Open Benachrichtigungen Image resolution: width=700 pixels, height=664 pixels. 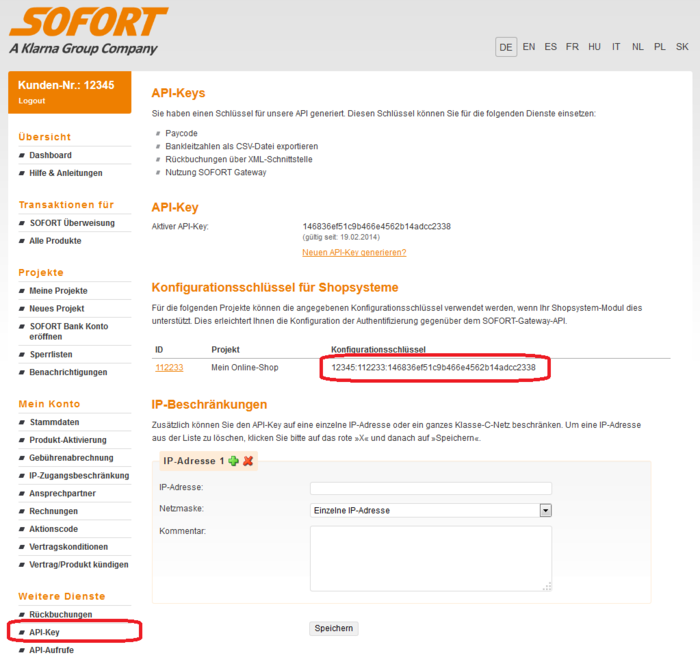click(x=68, y=372)
